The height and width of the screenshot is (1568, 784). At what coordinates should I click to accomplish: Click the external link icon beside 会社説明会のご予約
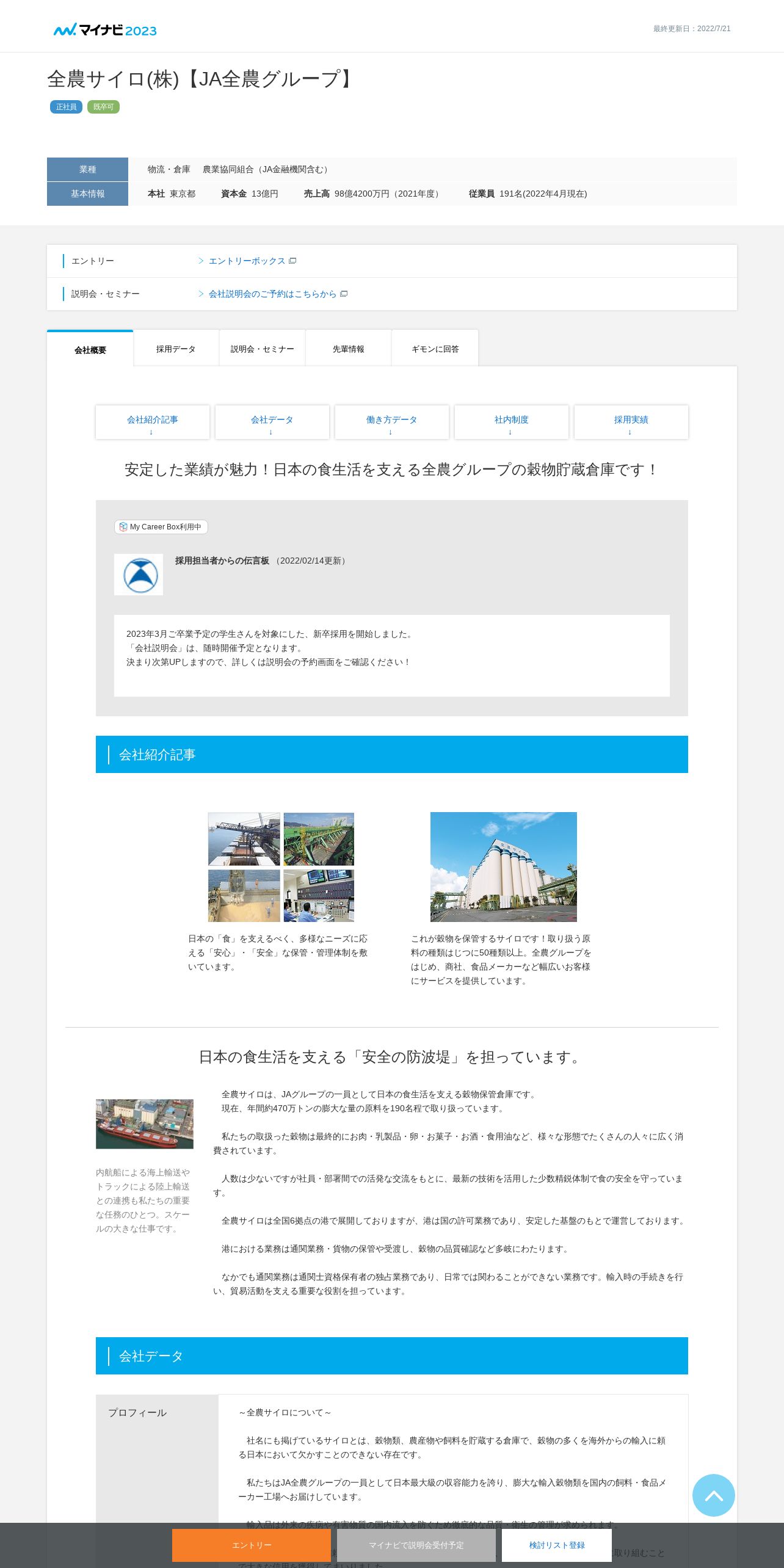click(x=344, y=294)
